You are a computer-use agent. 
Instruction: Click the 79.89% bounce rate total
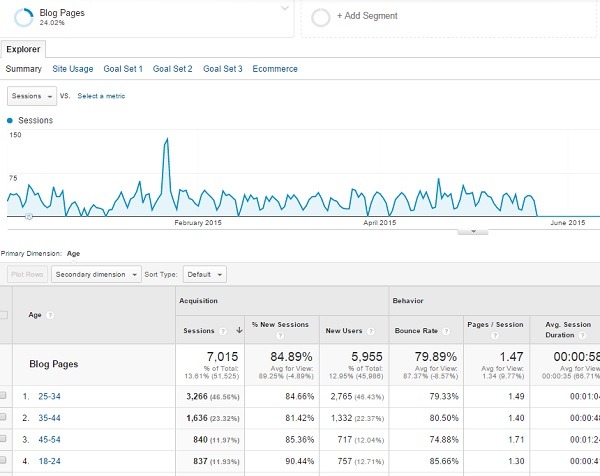[435, 357]
